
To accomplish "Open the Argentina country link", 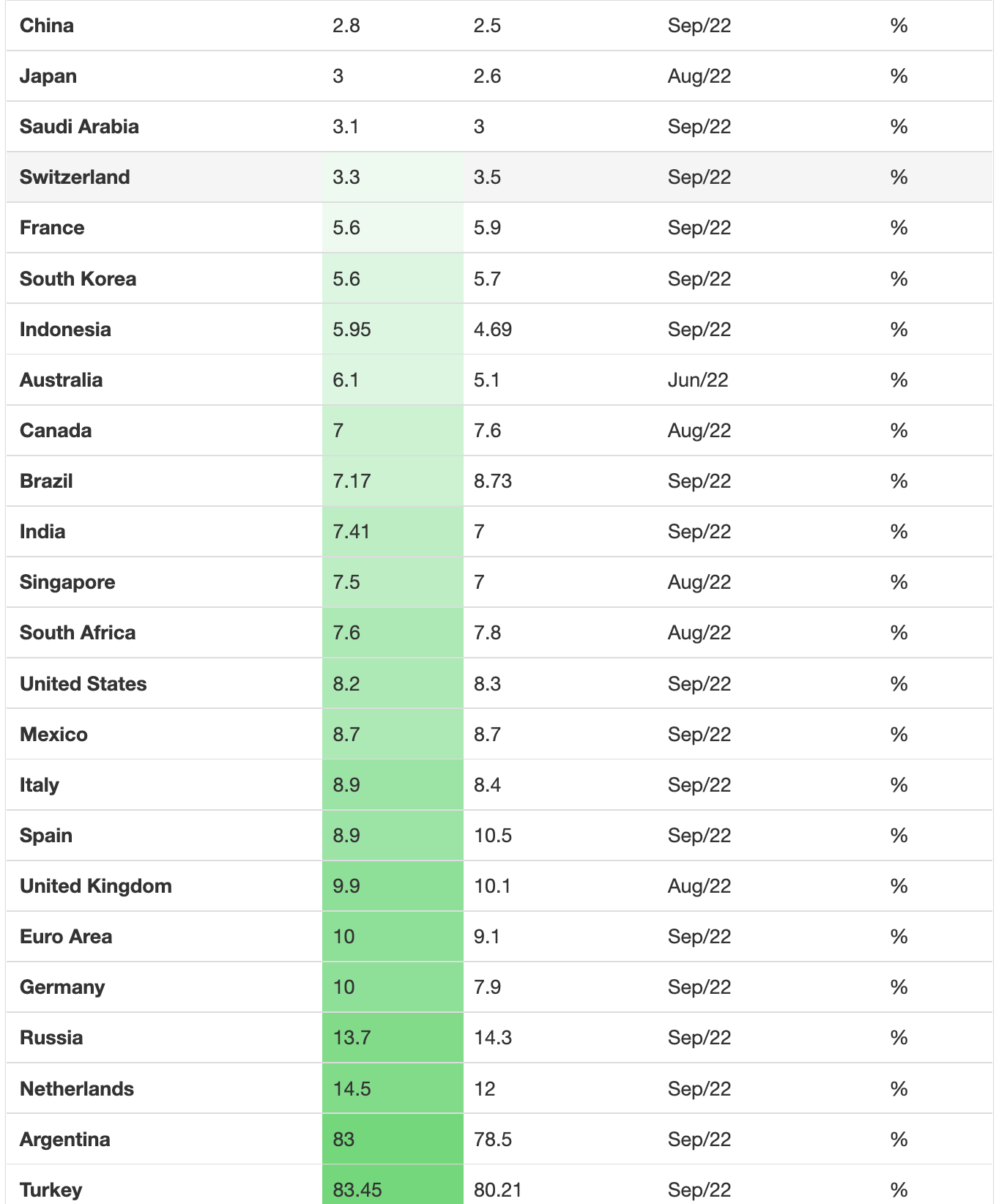I will pyautogui.click(x=65, y=1140).
